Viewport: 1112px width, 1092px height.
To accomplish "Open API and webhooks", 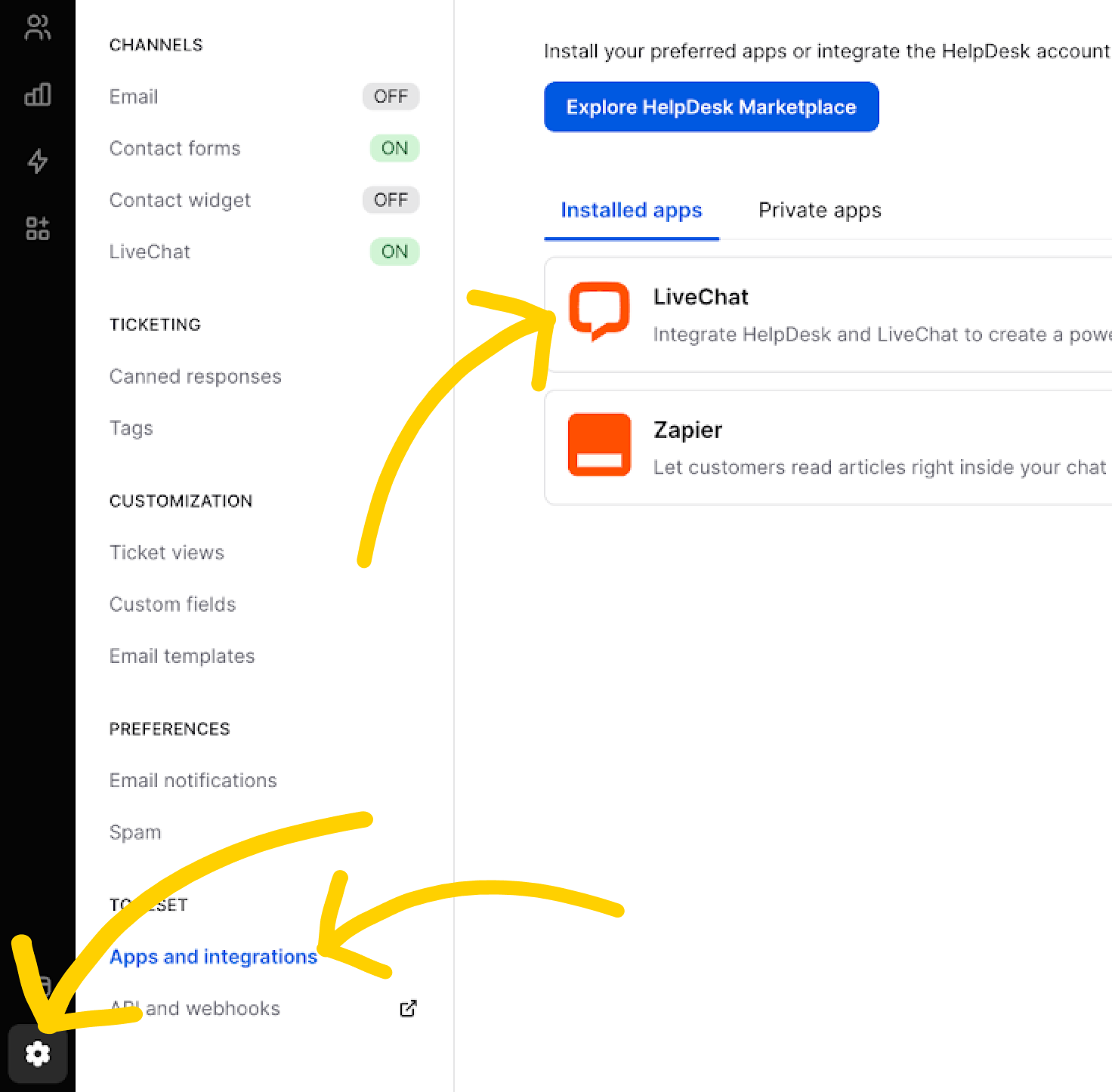I will (195, 1008).
